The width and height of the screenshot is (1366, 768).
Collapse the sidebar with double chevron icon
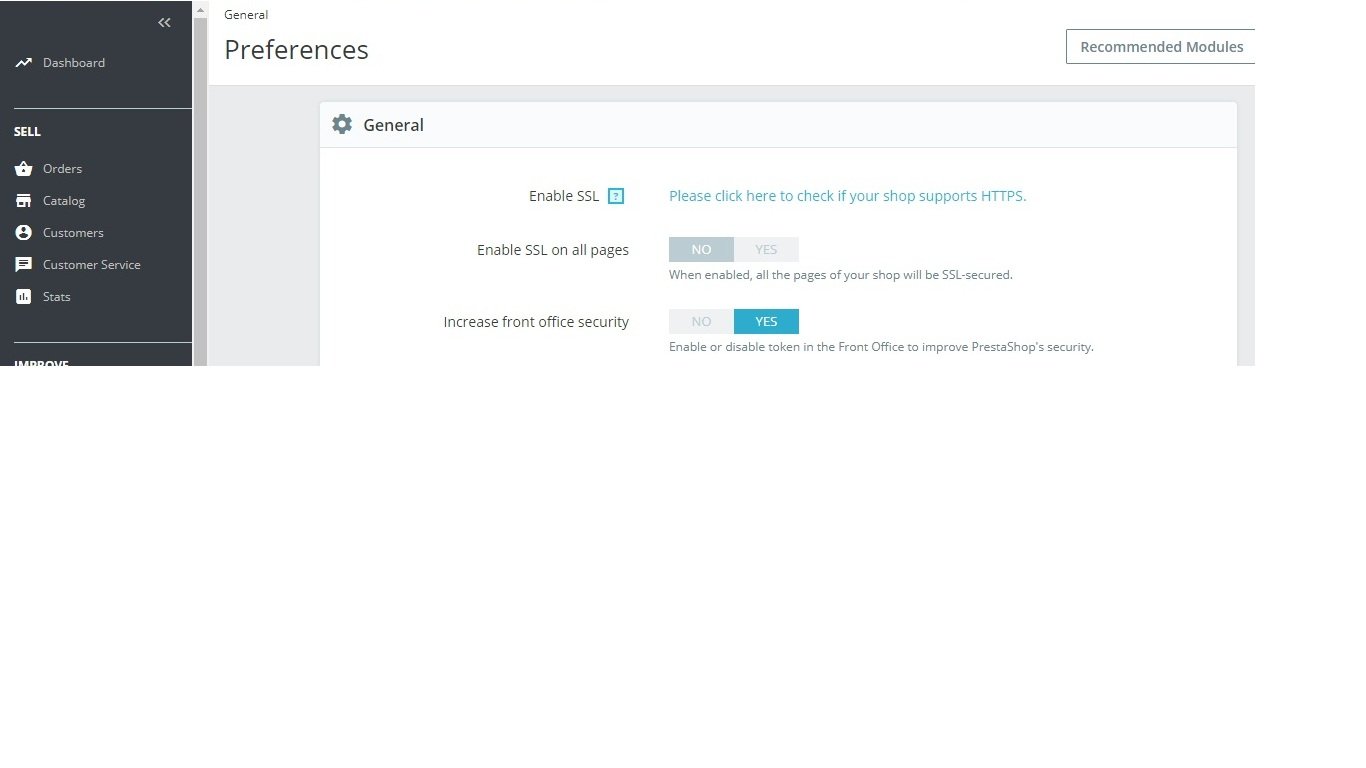click(164, 23)
